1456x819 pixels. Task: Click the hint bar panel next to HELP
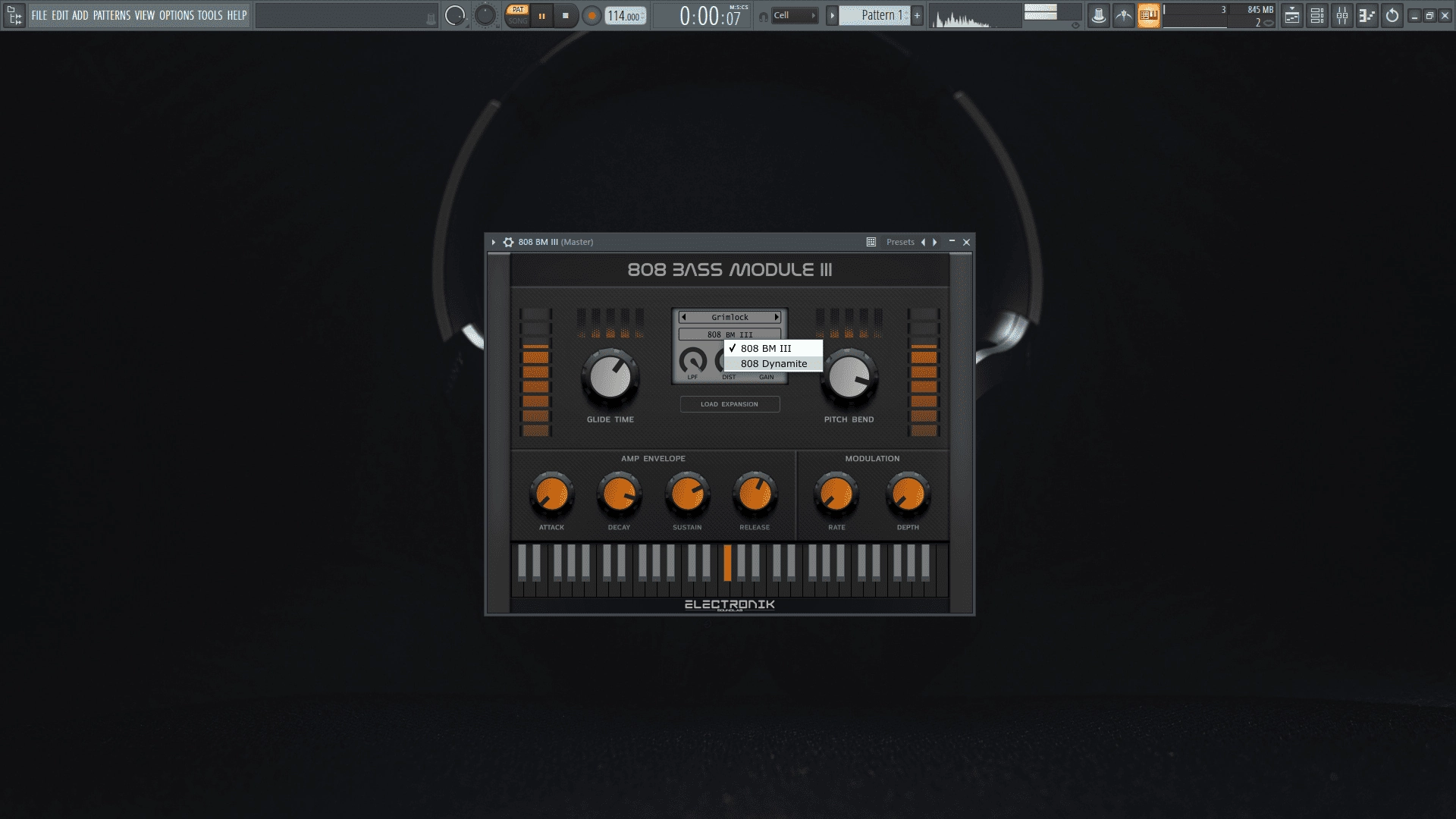(347, 15)
